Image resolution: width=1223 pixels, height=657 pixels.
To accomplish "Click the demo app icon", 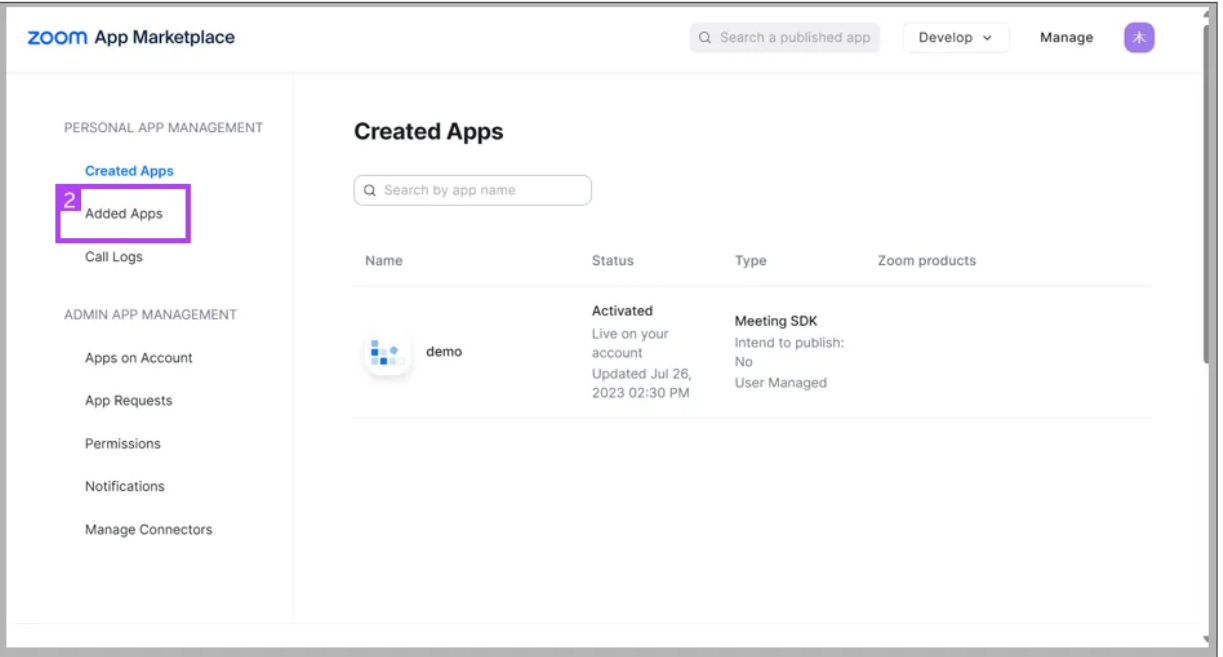I will tap(387, 352).
